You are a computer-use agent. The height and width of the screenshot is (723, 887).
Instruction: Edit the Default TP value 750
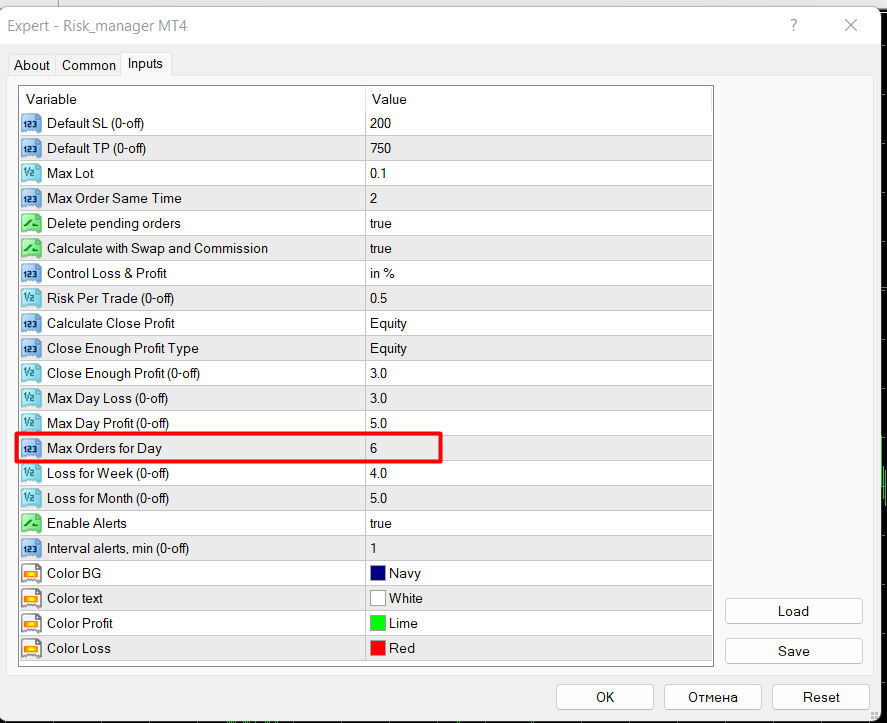539,148
